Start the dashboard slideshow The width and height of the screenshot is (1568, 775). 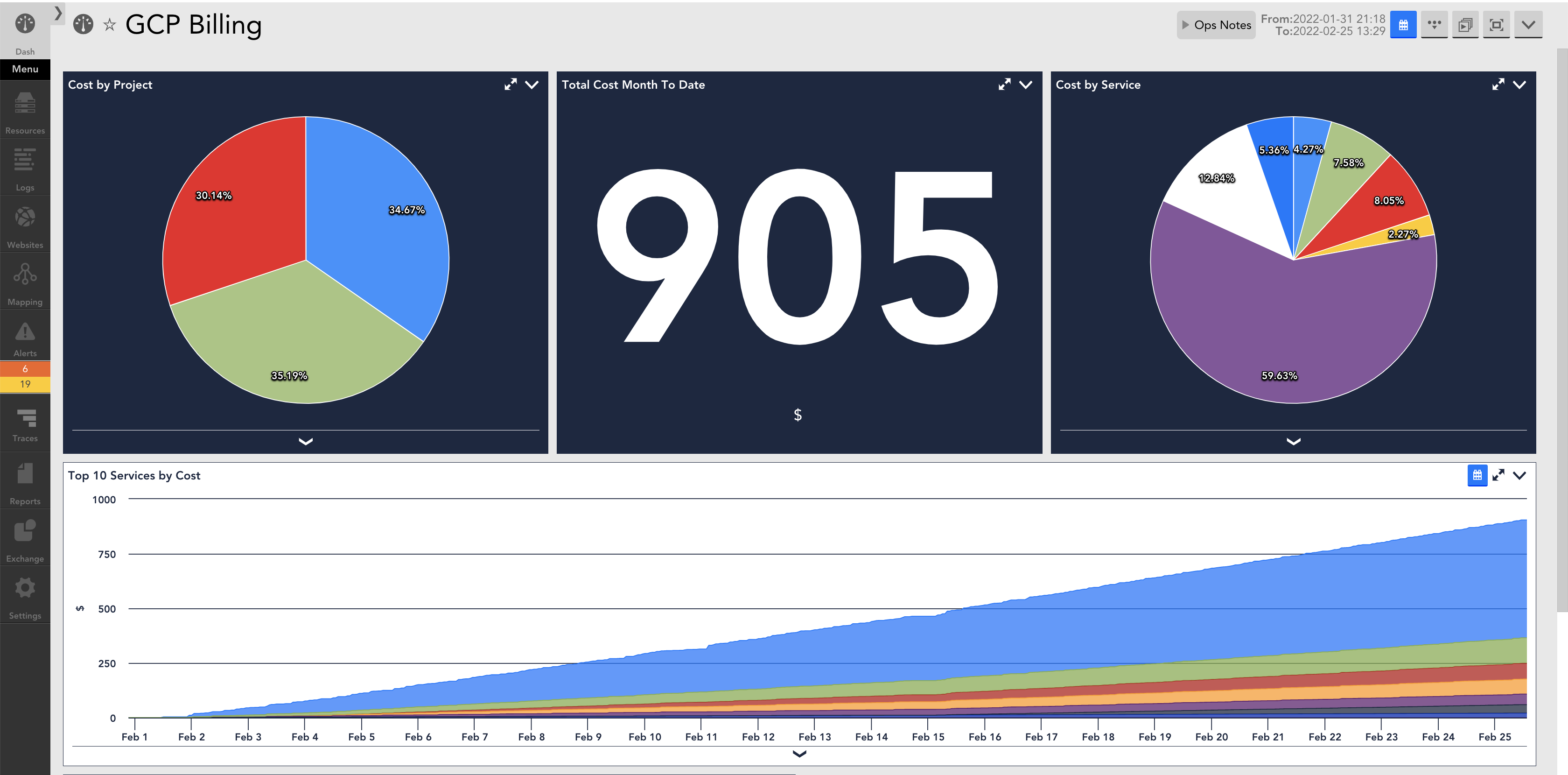tap(1465, 24)
